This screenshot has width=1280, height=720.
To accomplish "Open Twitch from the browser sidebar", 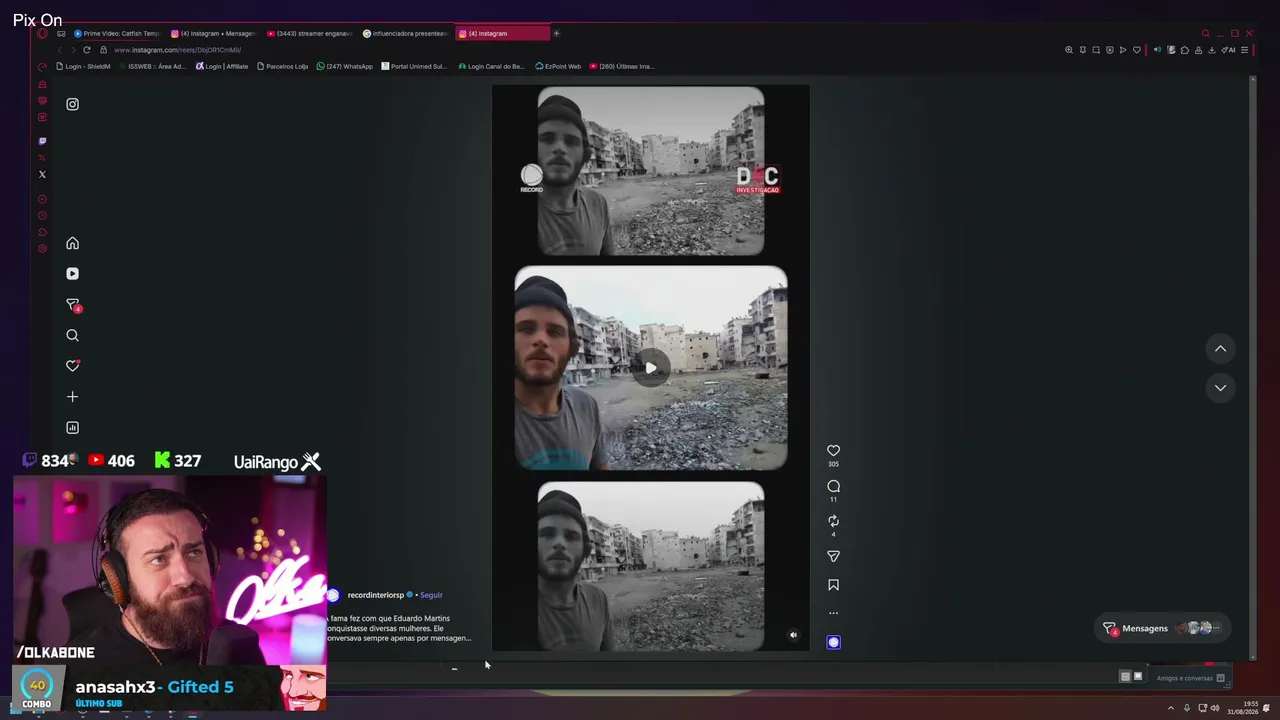I will point(42,141).
